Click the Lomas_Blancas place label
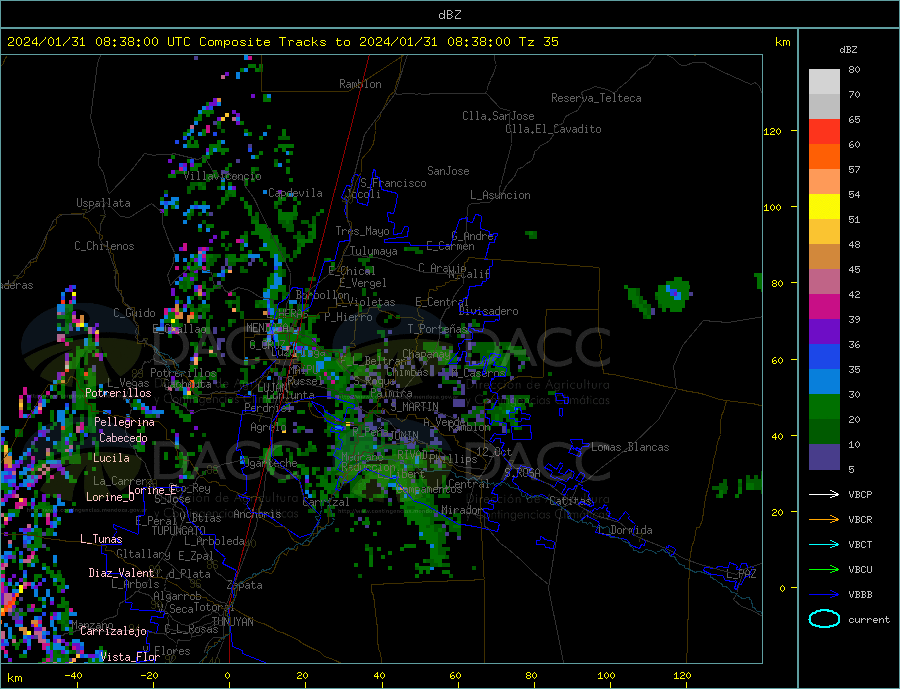 630,447
